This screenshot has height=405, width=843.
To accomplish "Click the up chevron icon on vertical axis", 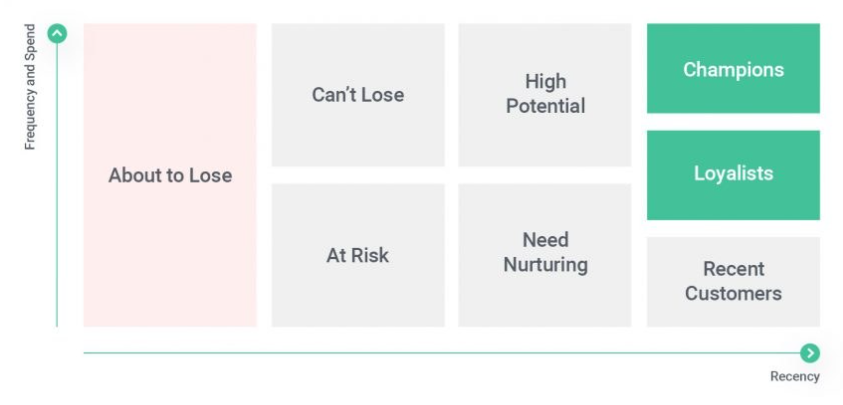I will (57, 34).
